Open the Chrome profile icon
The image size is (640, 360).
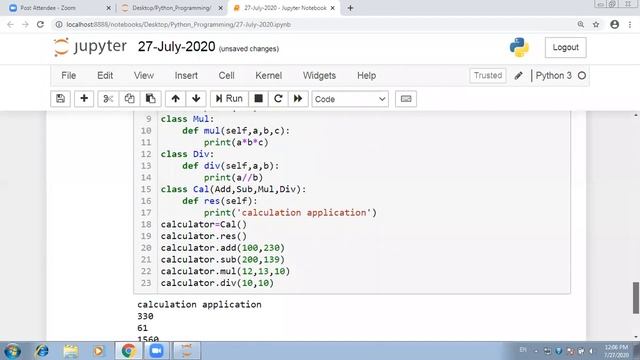tap(614, 24)
